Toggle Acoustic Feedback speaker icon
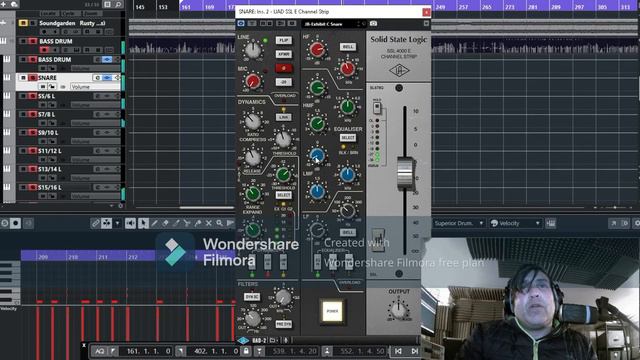The height and width of the screenshot is (360, 640). pyautogui.click(x=131, y=223)
